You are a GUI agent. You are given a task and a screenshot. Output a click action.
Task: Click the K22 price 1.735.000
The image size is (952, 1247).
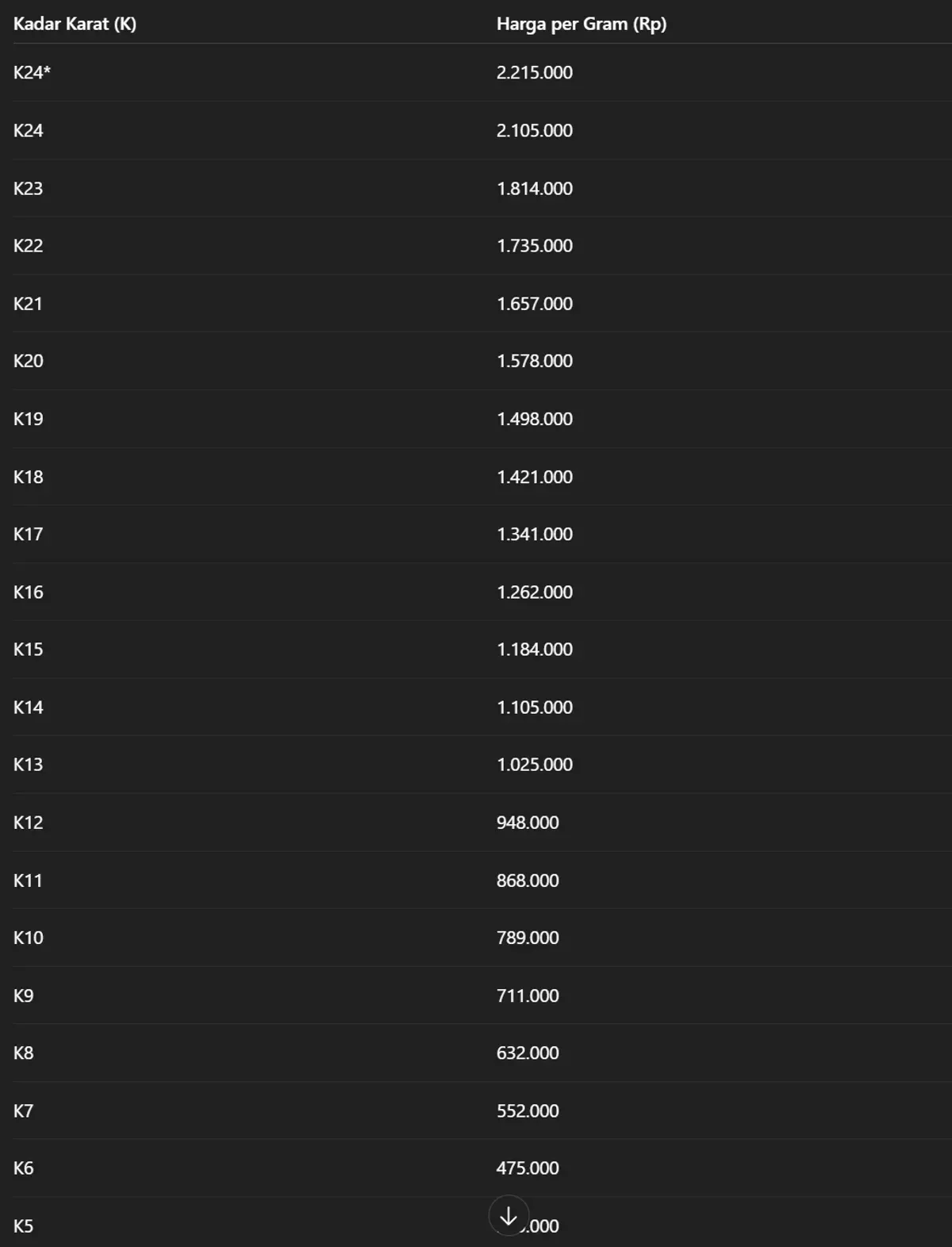534,246
